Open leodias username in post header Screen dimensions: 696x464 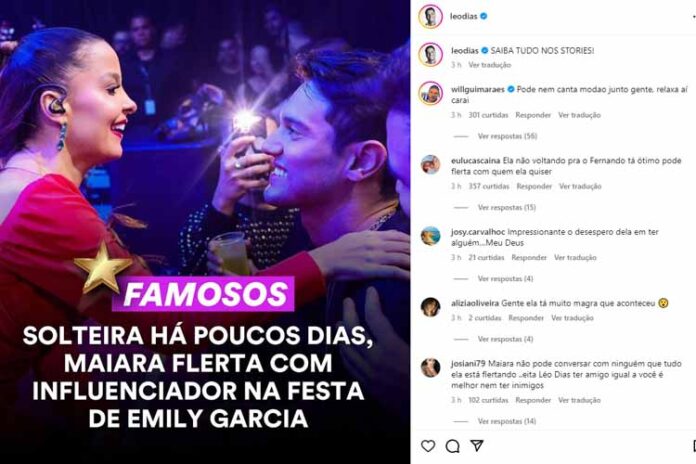click(463, 16)
